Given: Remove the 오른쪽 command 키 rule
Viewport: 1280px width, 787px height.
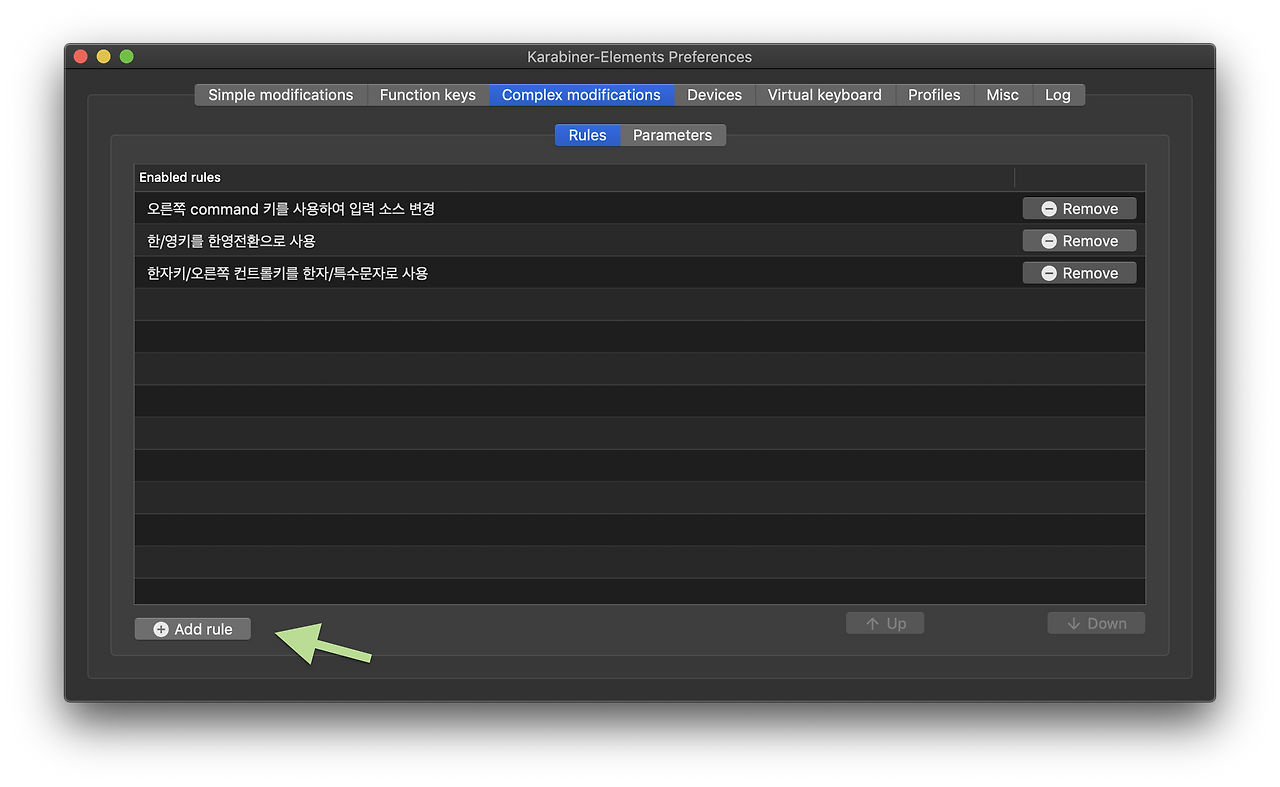Looking at the screenshot, I should (1079, 209).
